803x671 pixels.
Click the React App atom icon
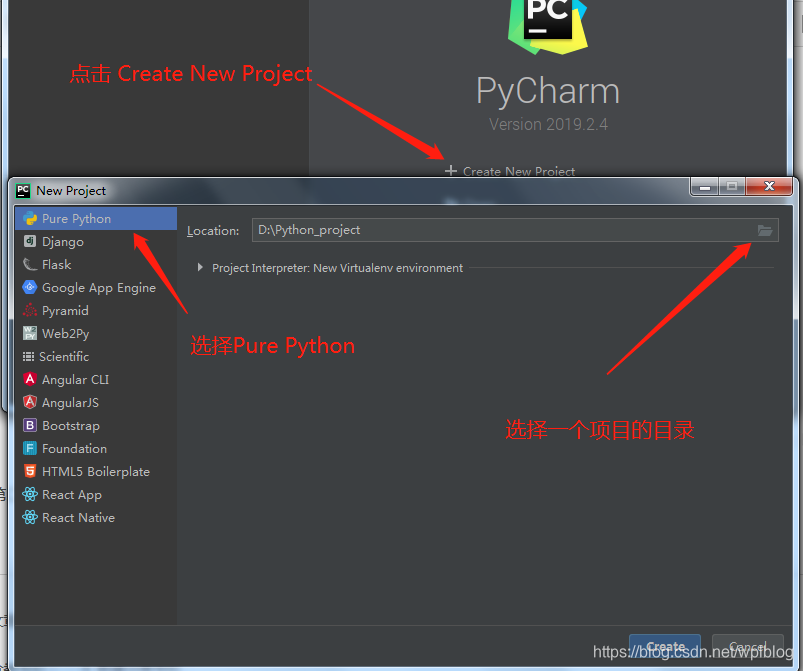[x=30, y=494]
